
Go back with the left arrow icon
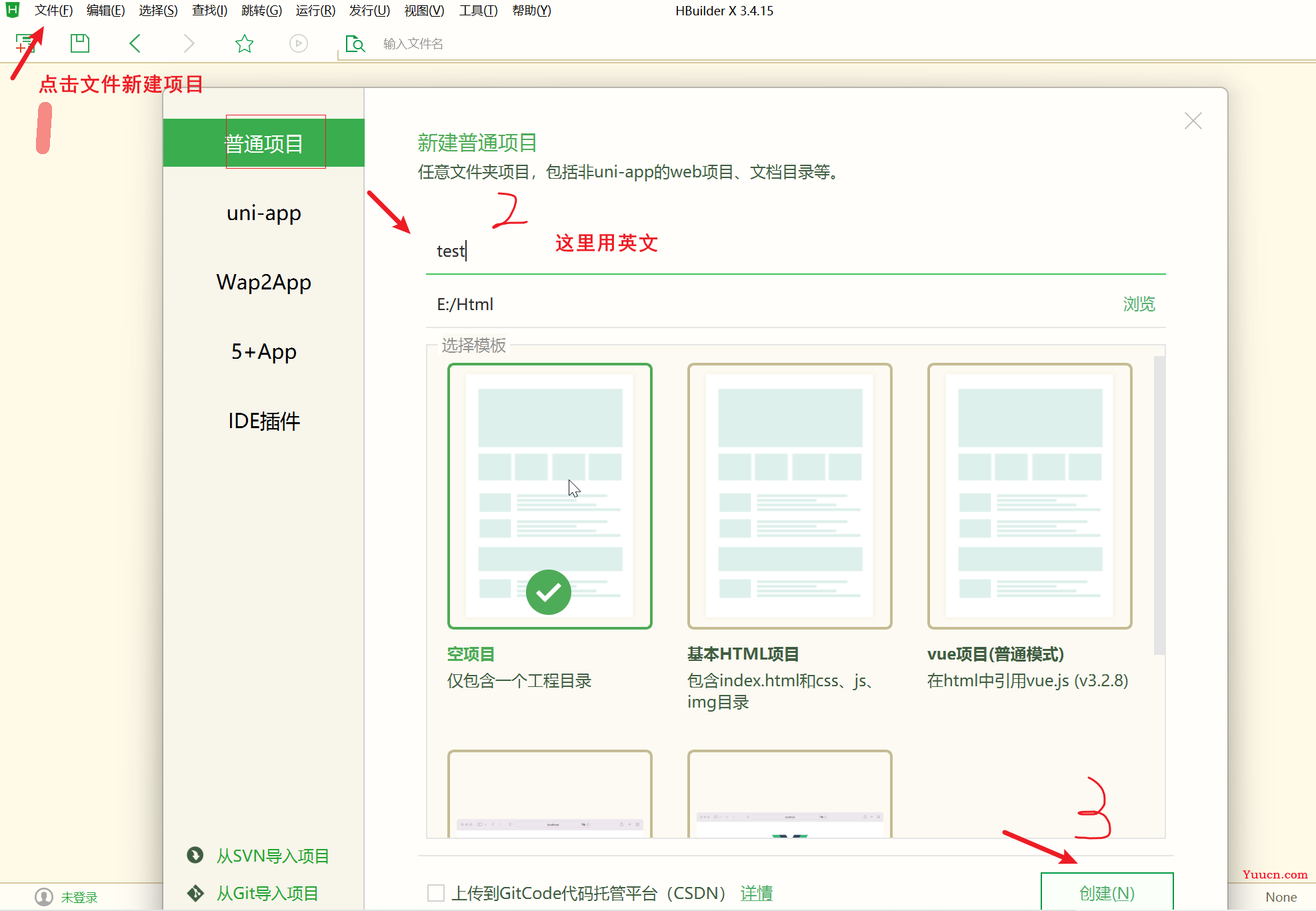click(x=135, y=43)
